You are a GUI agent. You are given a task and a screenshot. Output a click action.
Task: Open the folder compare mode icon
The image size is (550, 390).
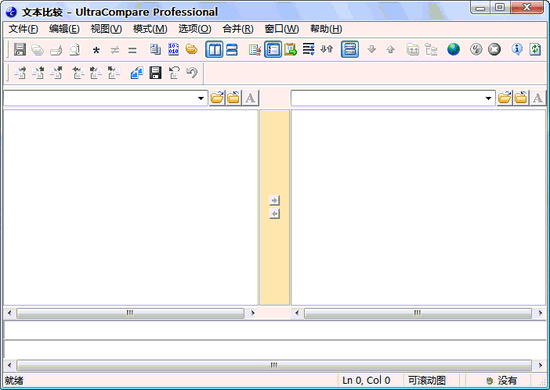pos(192,49)
